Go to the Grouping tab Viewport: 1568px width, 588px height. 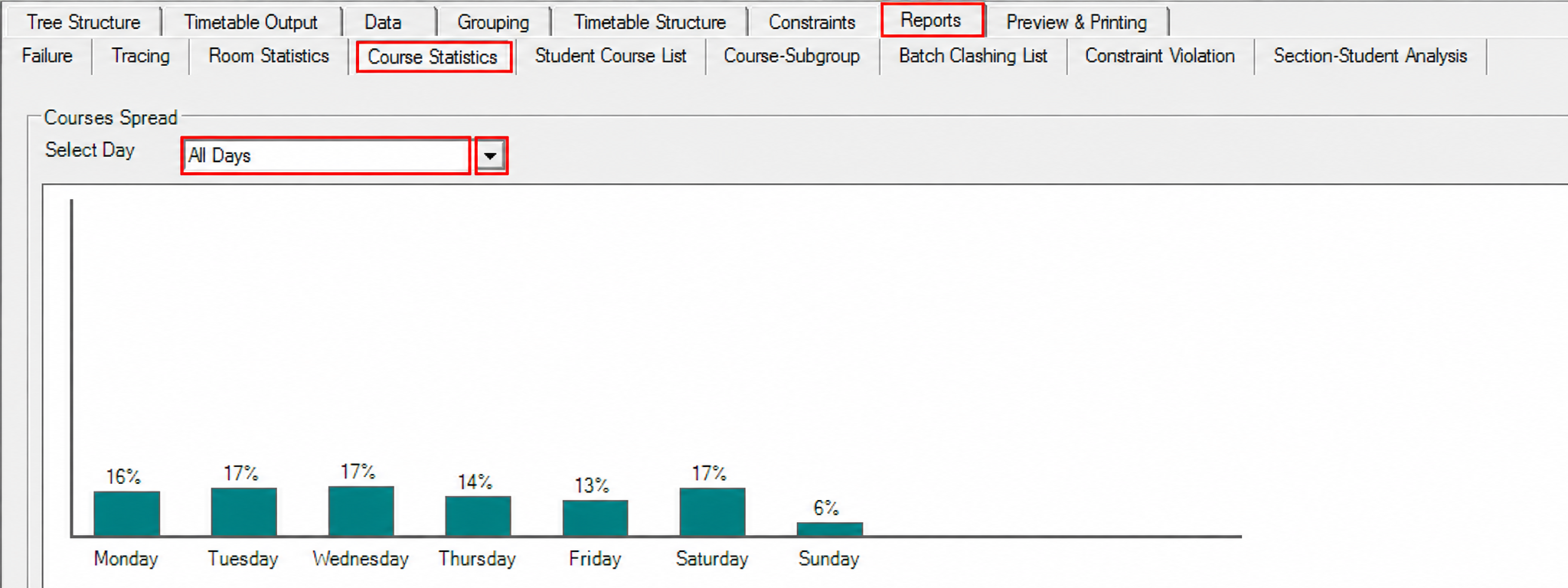(x=493, y=22)
